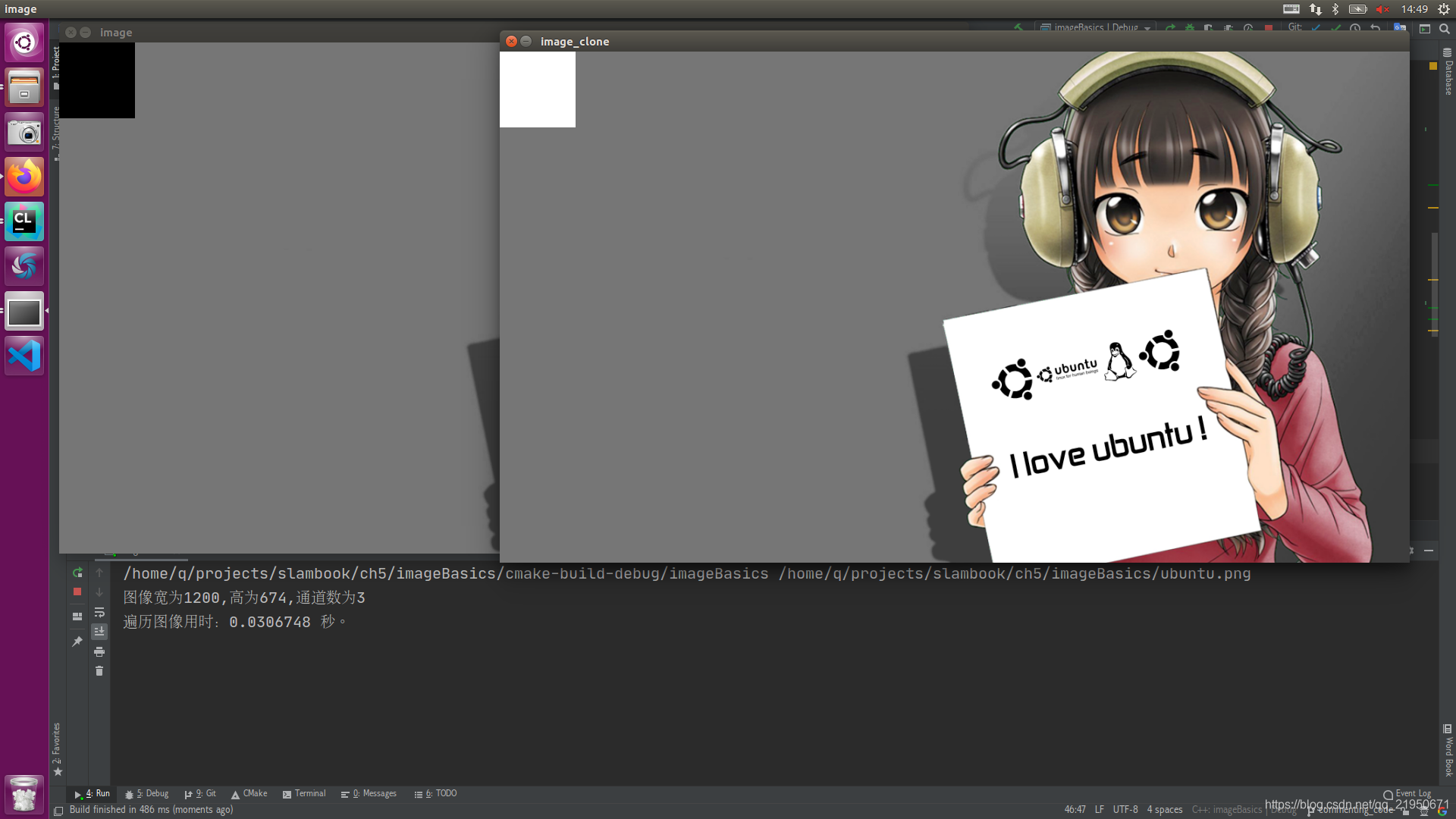Open the UTF-8 encoding selector
The width and height of the screenshot is (1456, 819).
click(x=1125, y=810)
